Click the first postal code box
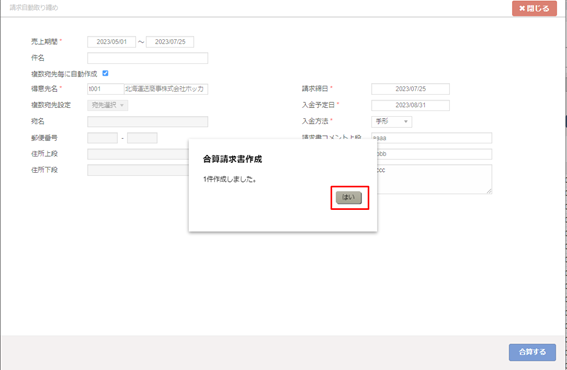567x370 pixels. click(102, 138)
